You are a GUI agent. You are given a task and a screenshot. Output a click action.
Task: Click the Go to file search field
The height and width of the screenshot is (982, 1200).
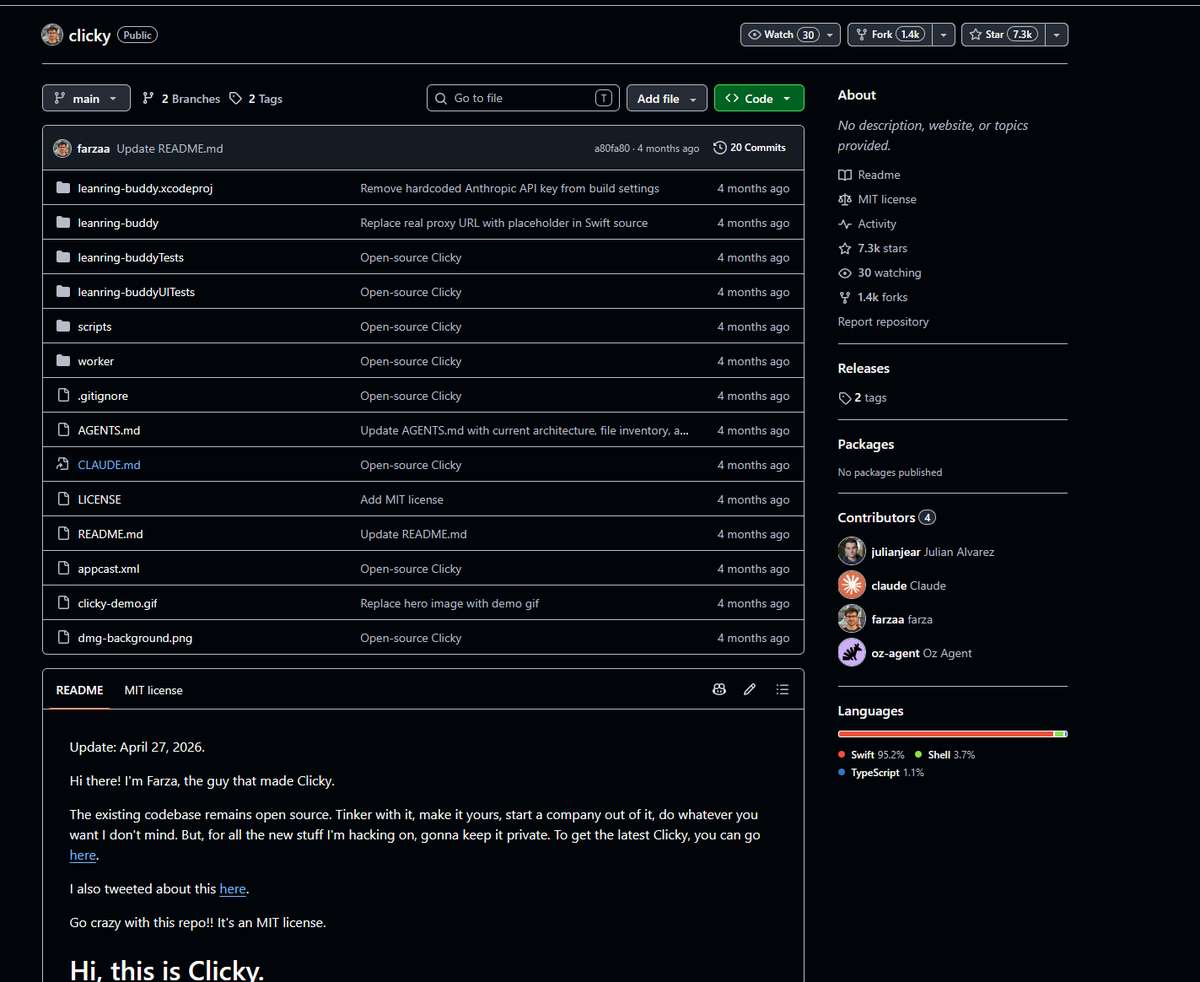click(x=523, y=98)
